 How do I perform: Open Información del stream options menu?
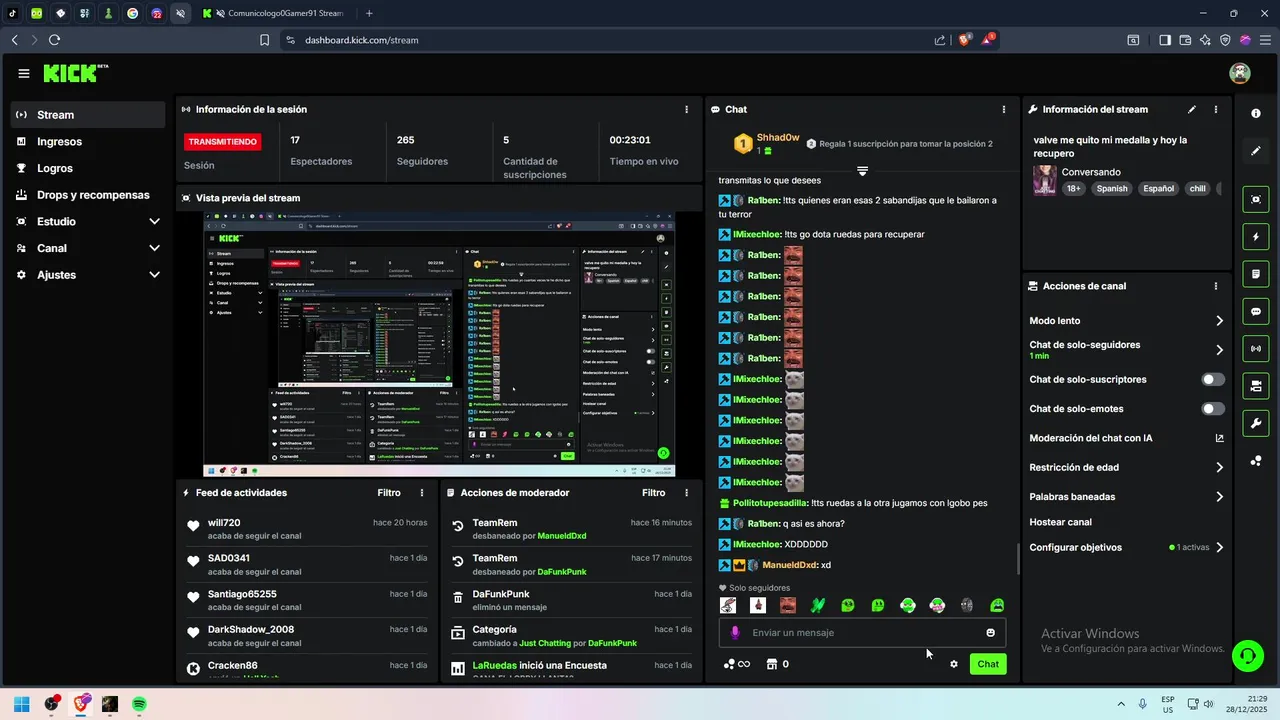pos(1216,109)
